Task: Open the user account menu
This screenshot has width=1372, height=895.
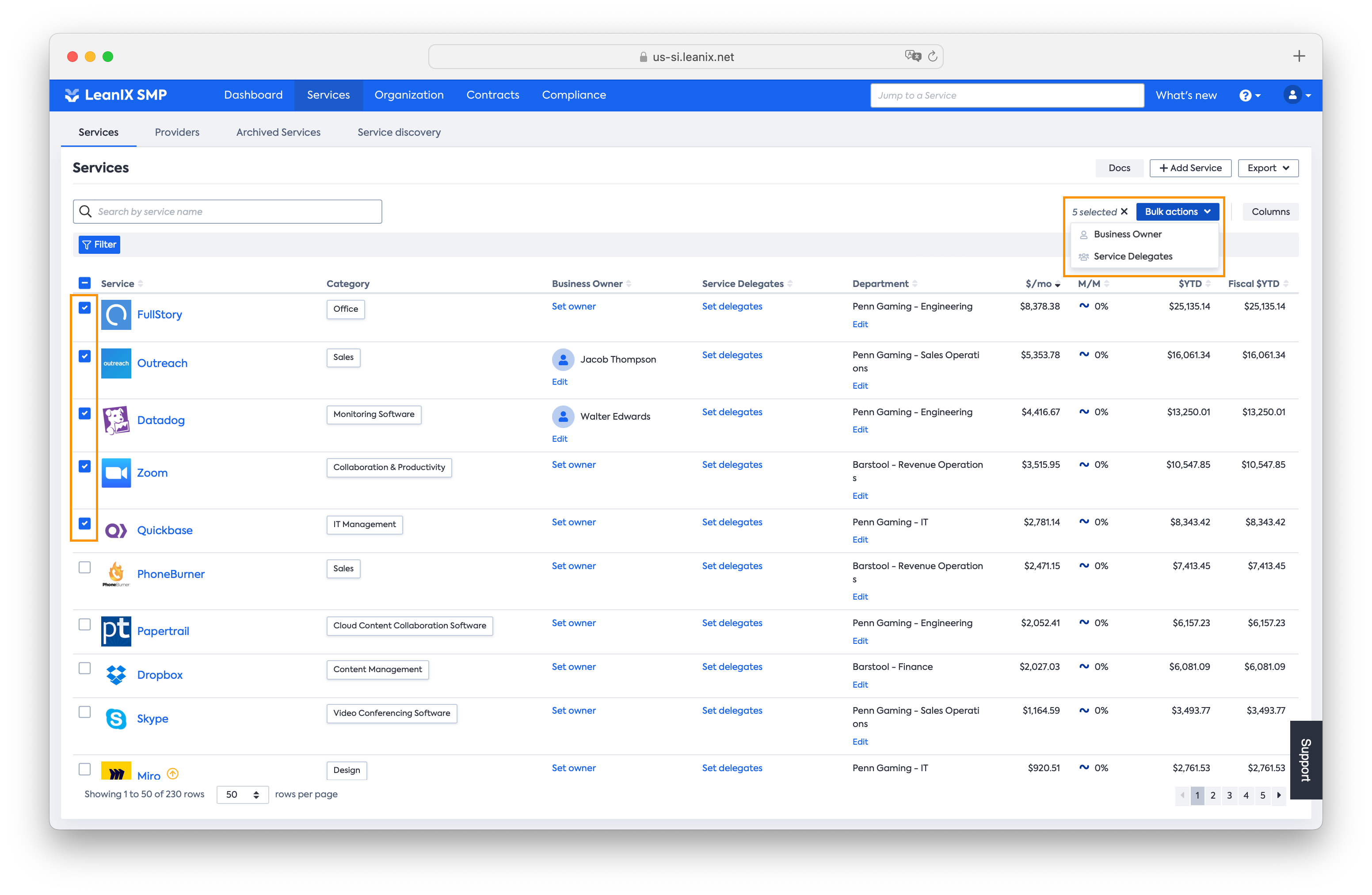Action: click(x=1297, y=95)
